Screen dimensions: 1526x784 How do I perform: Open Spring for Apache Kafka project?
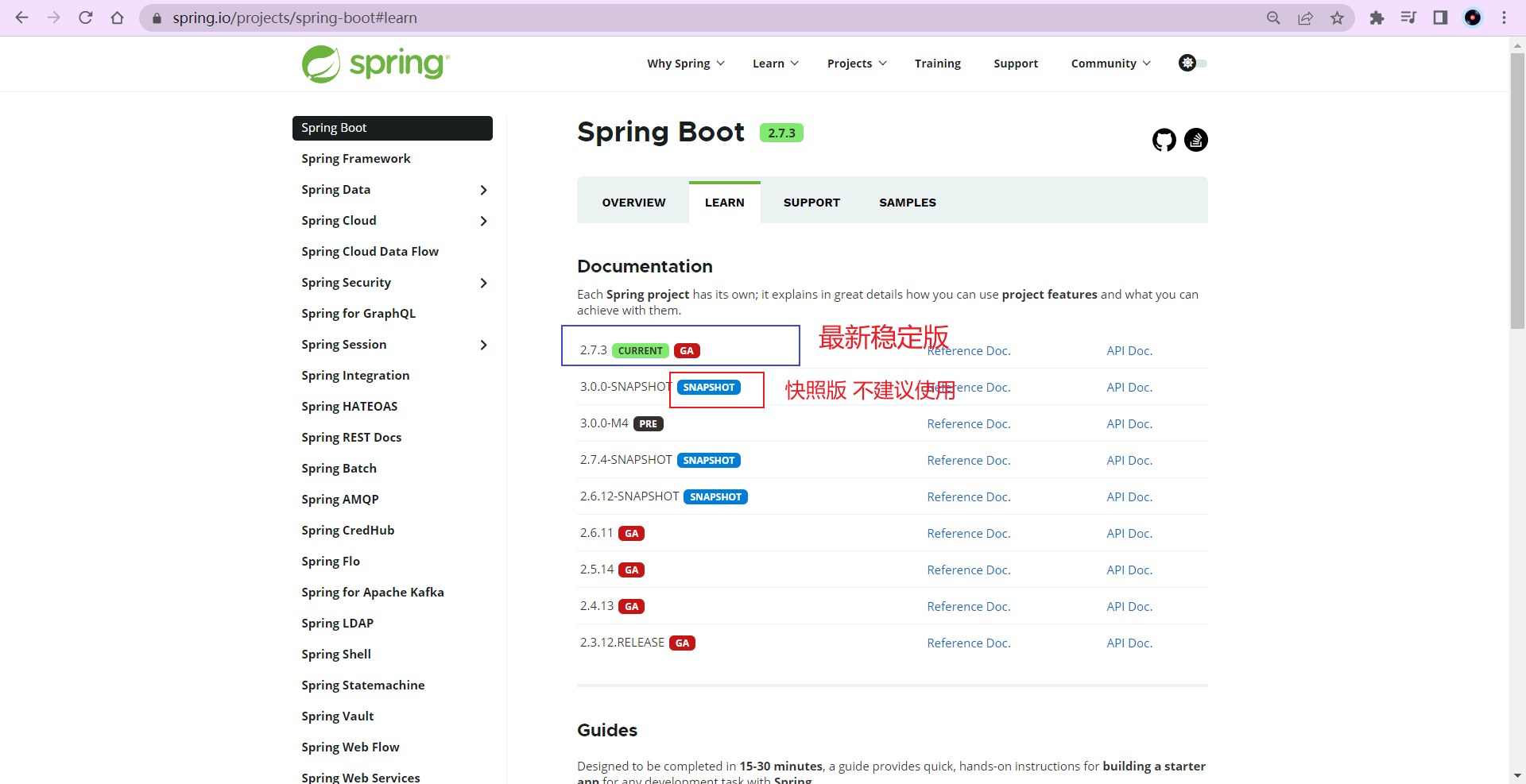click(373, 593)
